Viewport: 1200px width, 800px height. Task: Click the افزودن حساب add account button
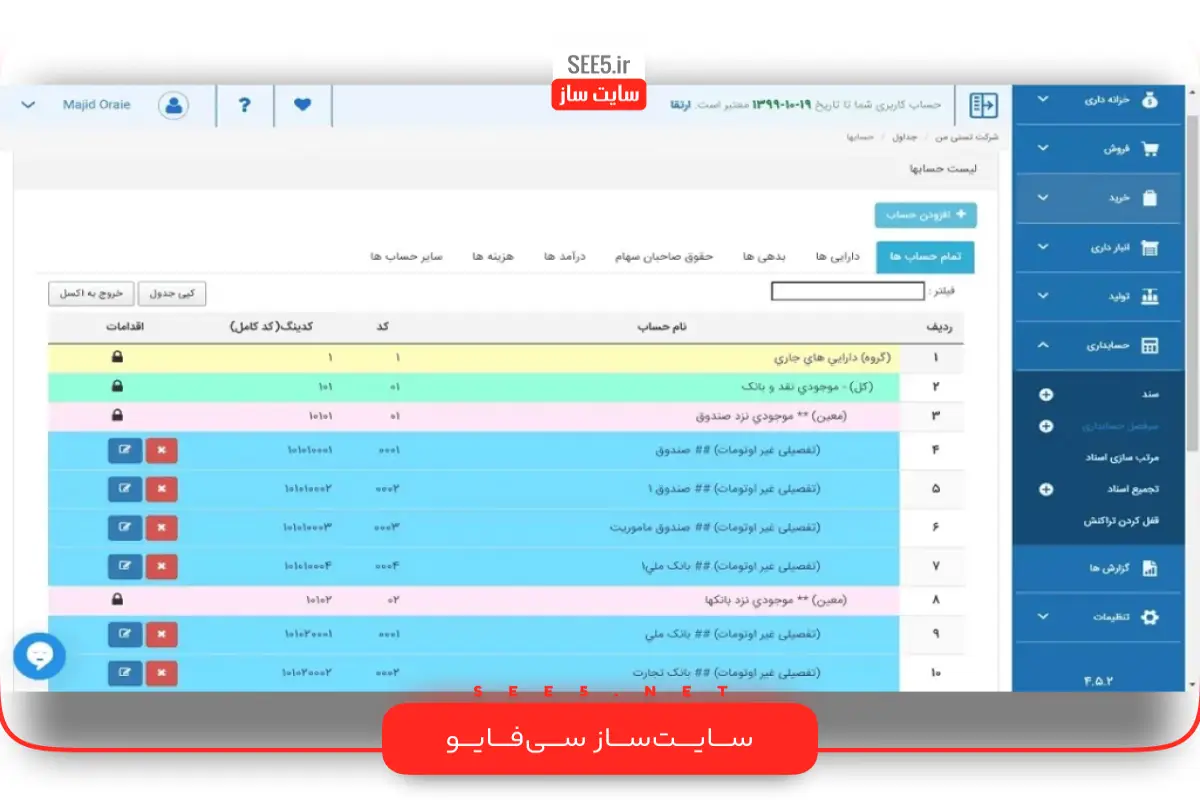click(x=925, y=214)
